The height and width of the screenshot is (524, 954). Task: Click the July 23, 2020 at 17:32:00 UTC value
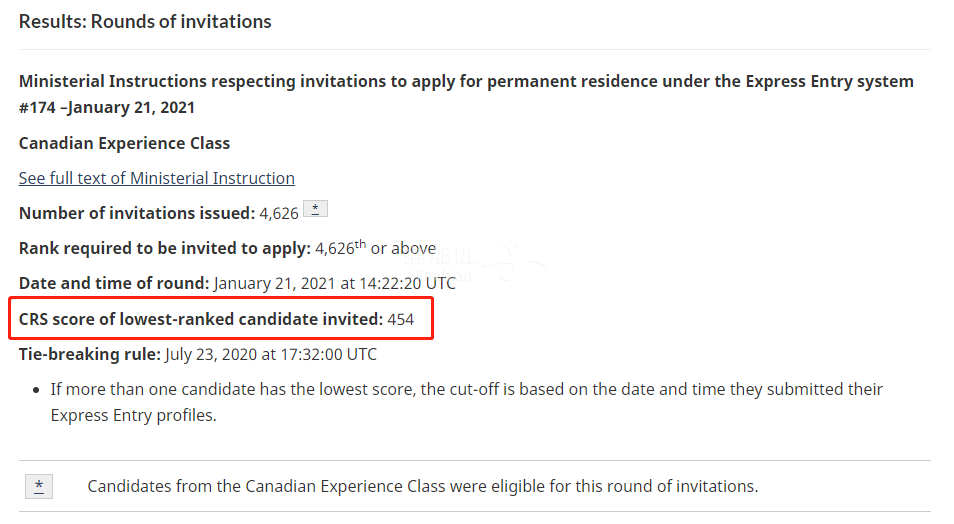(x=271, y=354)
